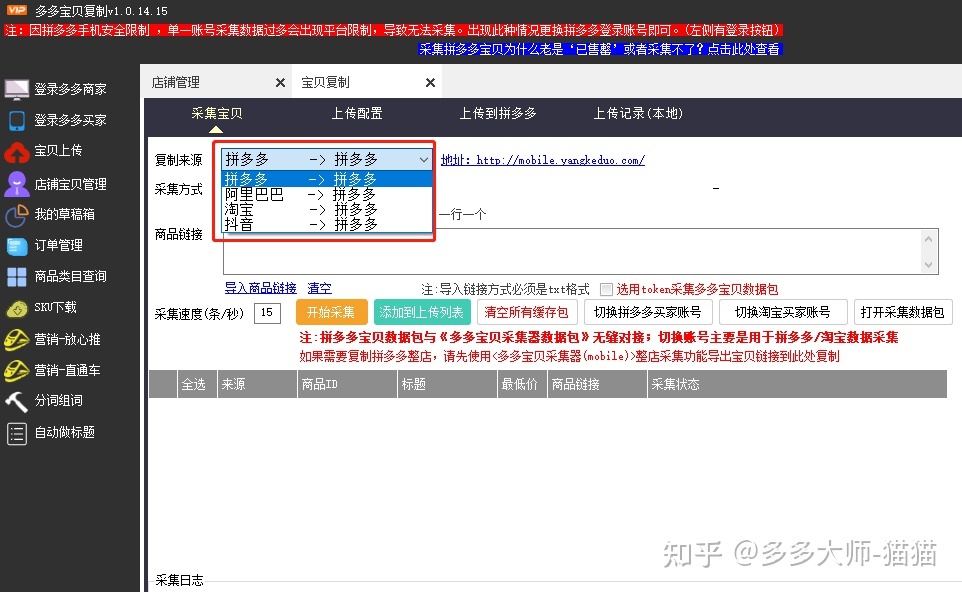This screenshot has height=592, width=962.
Task: Enable 选用token采集多多宝贝数据包 checkbox
Action: tap(606, 289)
